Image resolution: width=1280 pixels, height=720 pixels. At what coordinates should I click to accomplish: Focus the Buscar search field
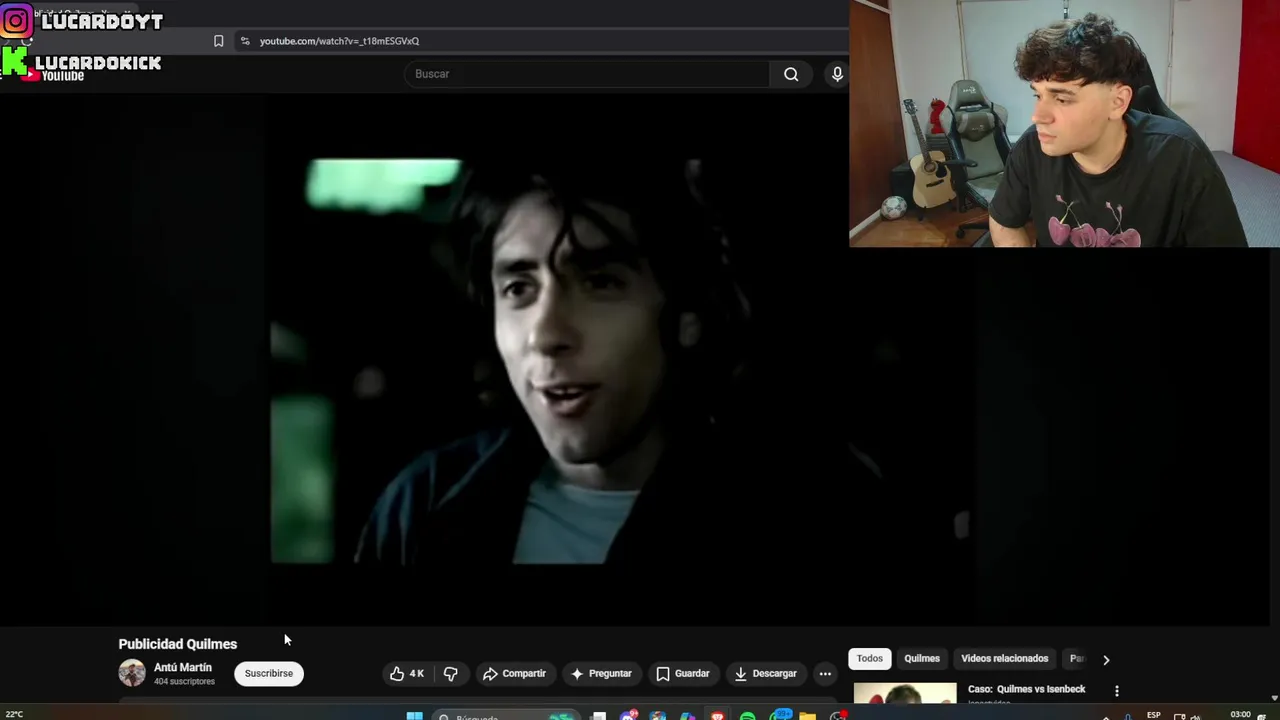(587, 74)
